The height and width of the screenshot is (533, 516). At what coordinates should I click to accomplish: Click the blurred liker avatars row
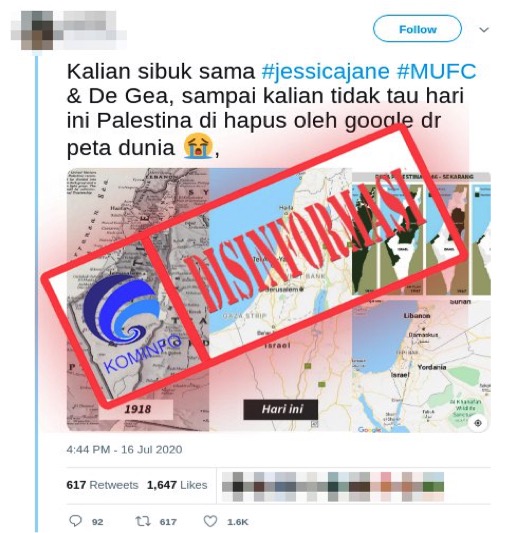coord(333,486)
